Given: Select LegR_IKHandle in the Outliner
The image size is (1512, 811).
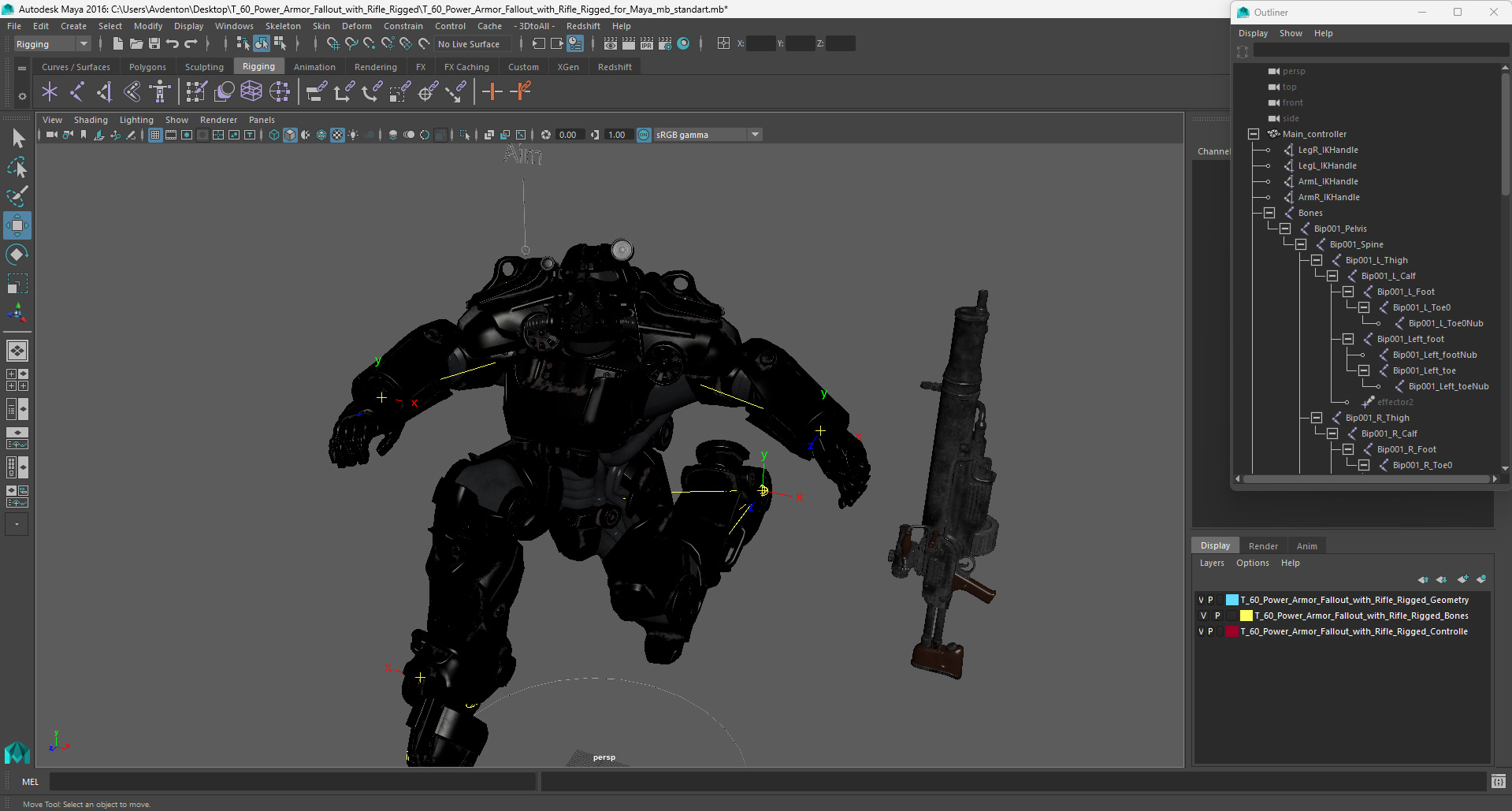Looking at the screenshot, I should 1328,150.
